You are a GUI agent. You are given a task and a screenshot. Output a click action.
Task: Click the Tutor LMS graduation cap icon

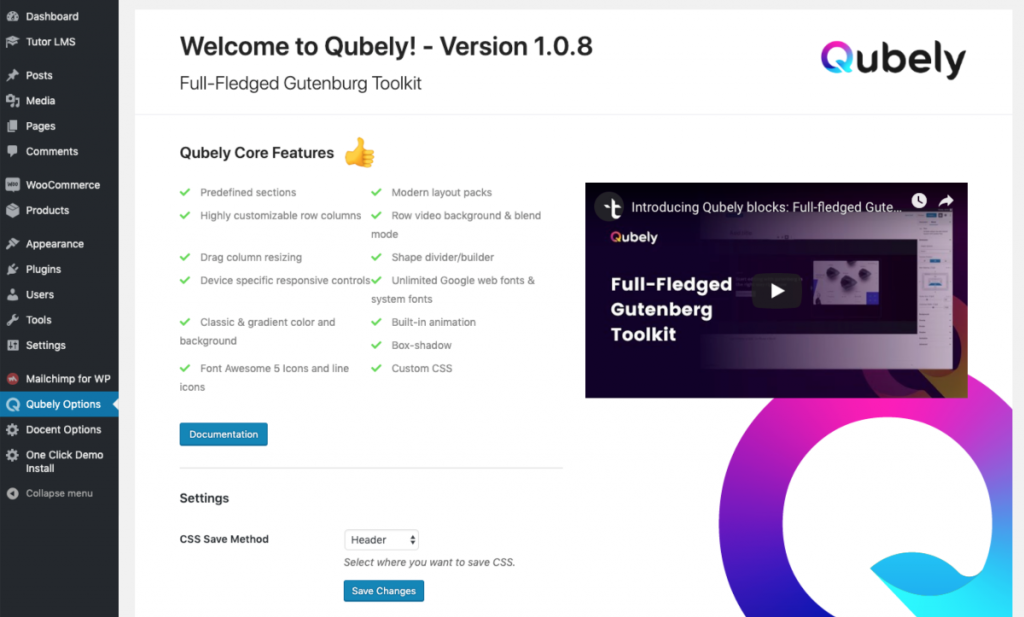pos(12,42)
